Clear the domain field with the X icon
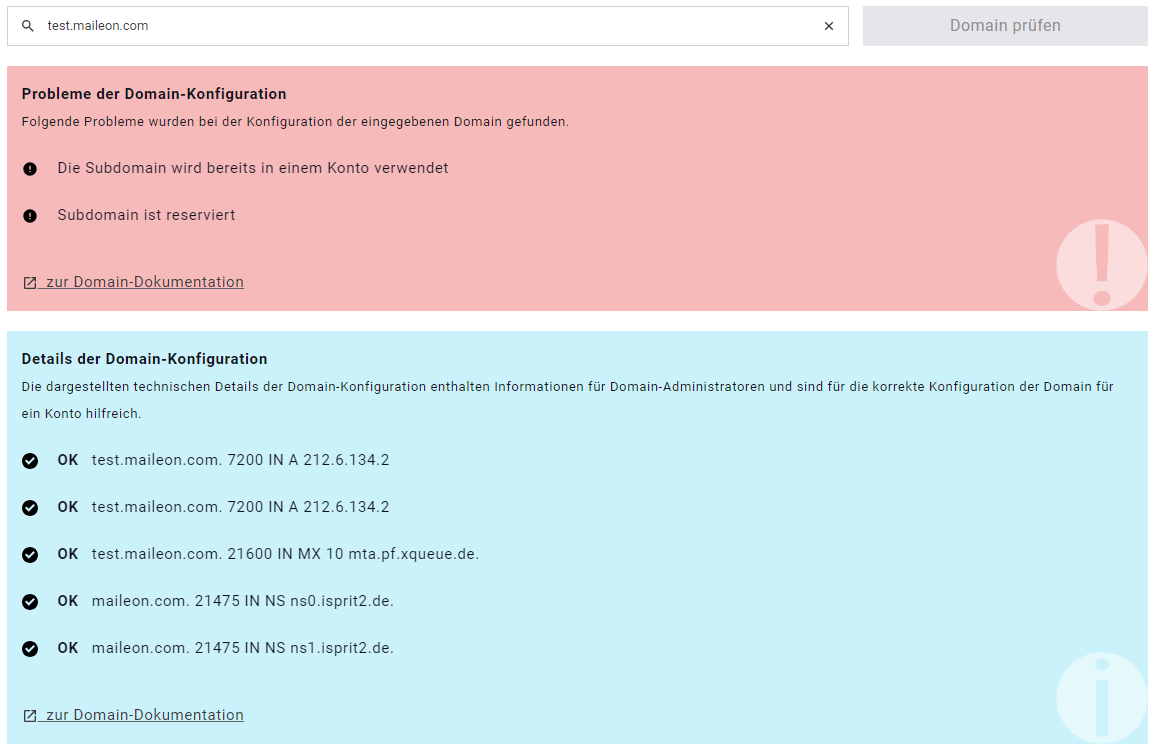Viewport: 1157px width, 752px height. point(829,26)
